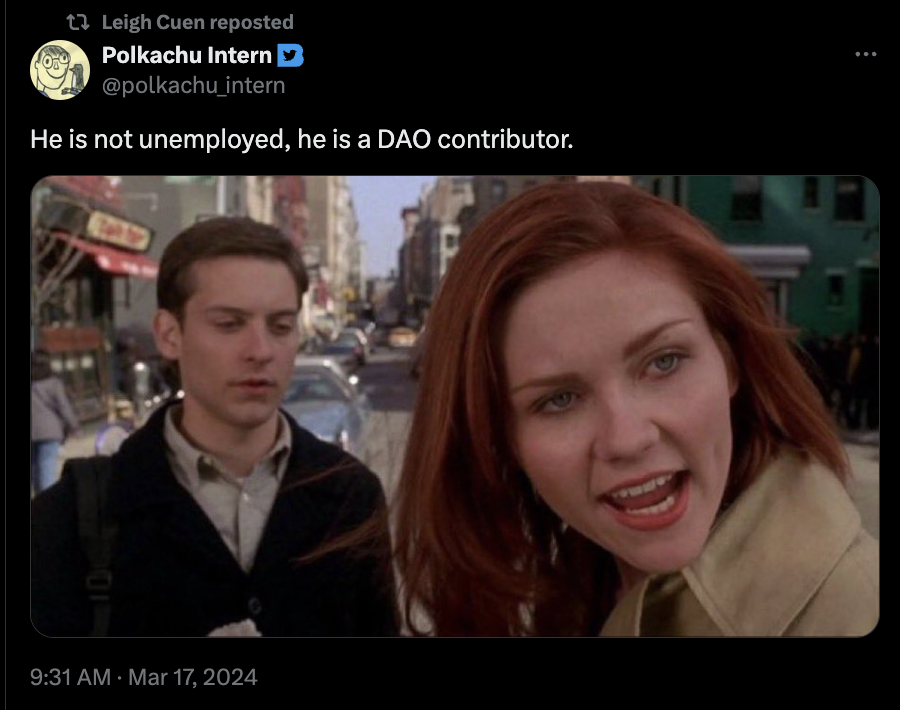Click the Mar 17, 2024 date
Image resolution: width=900 pixels, height=710 pixels.
[193, 677]
